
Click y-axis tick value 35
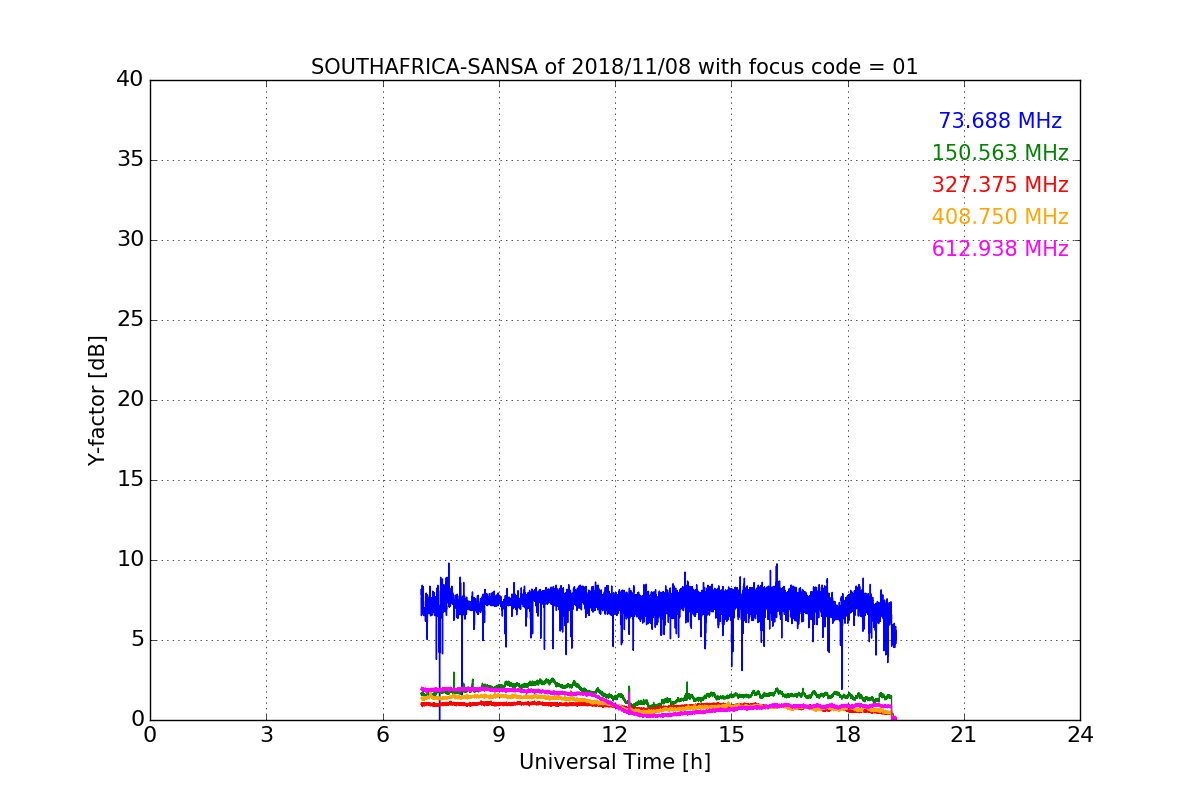130,160
